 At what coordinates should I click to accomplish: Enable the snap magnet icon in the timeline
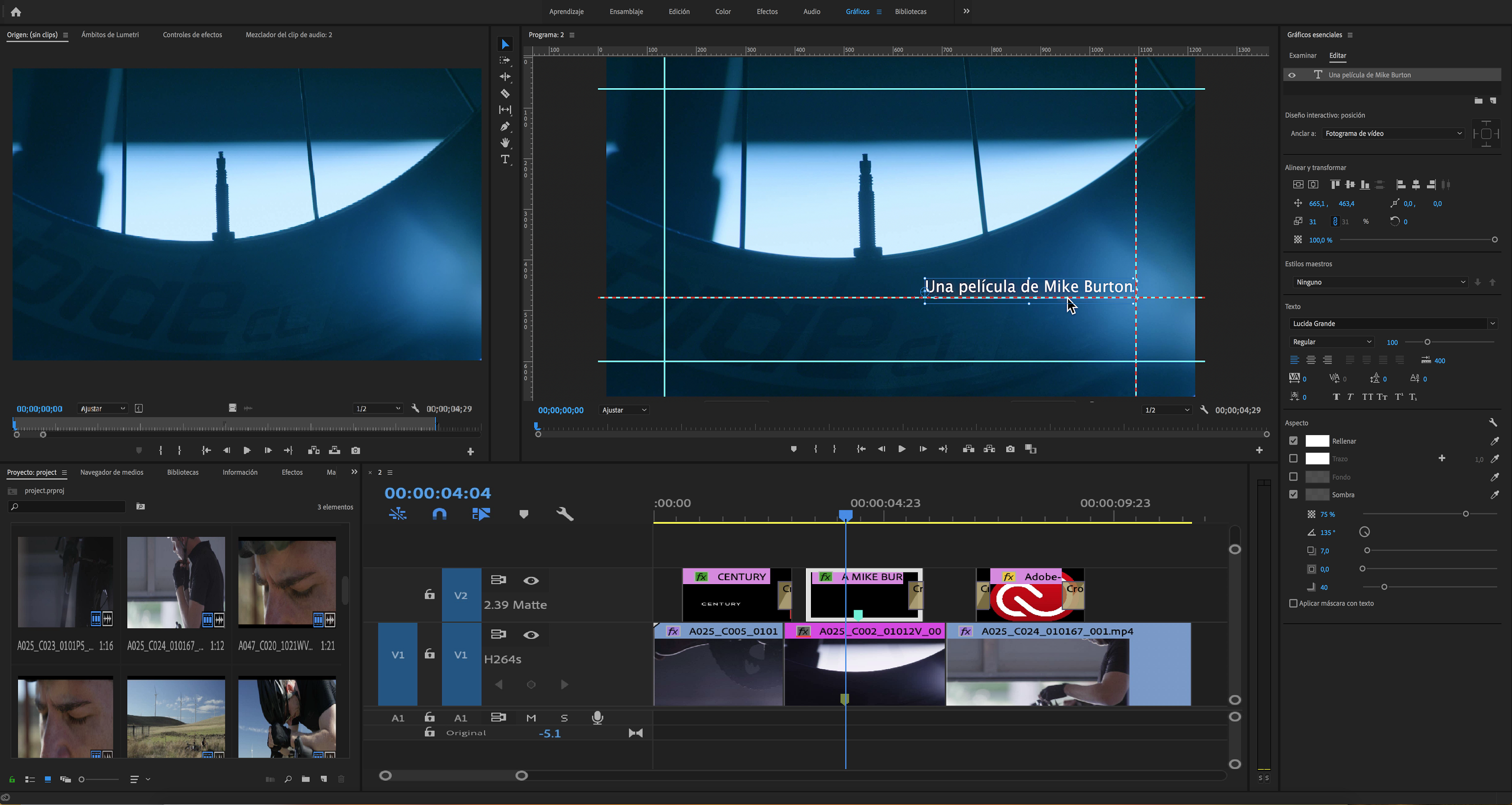coord(439,513)
